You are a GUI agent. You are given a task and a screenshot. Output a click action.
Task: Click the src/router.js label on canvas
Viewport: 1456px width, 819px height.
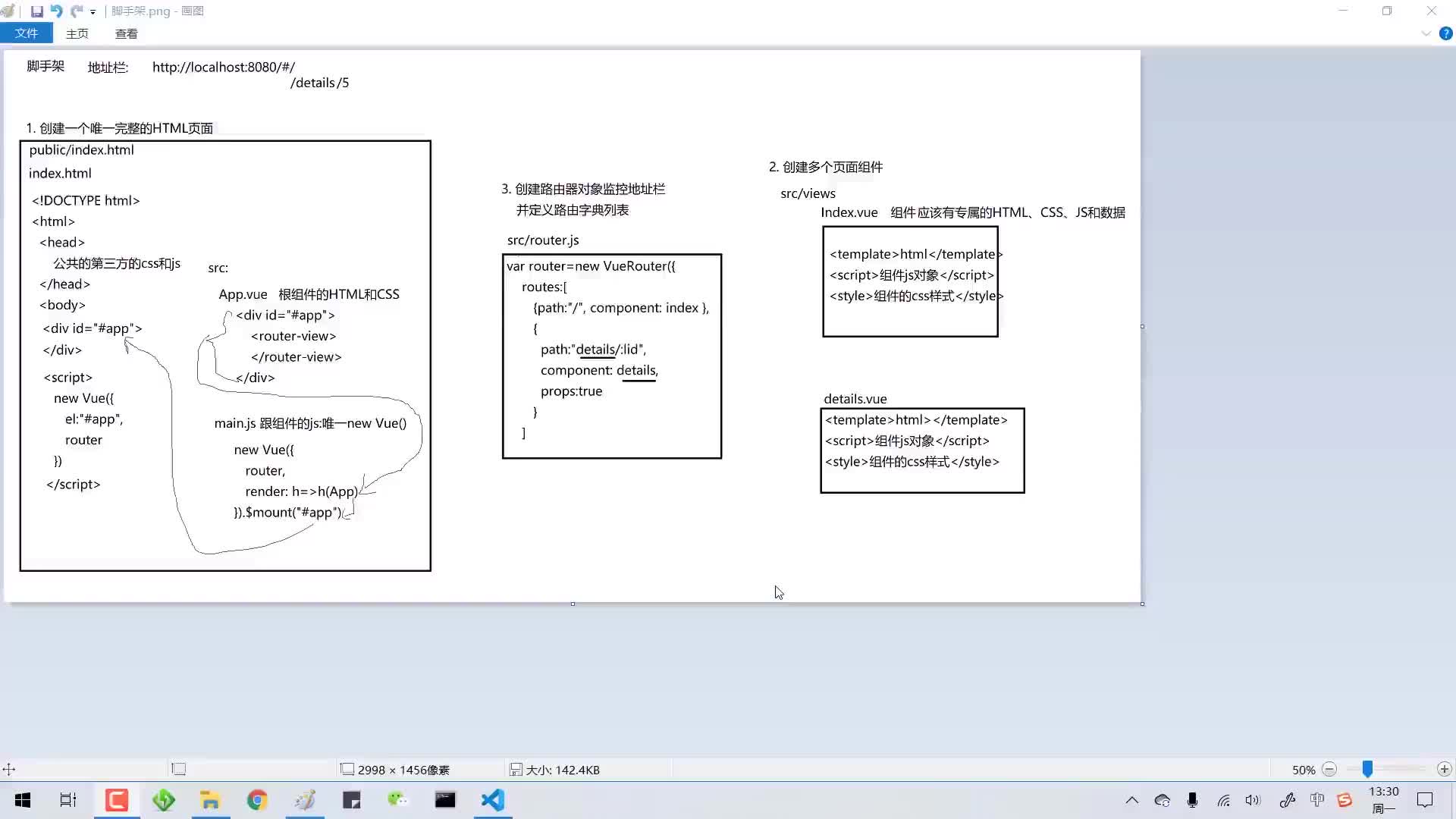pos(543,240)
